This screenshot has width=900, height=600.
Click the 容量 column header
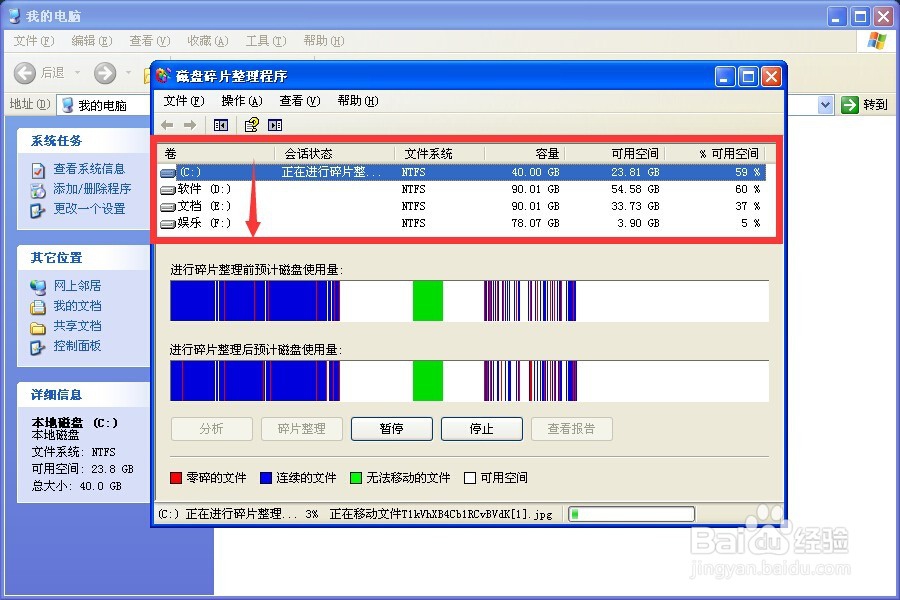point(547,152)
